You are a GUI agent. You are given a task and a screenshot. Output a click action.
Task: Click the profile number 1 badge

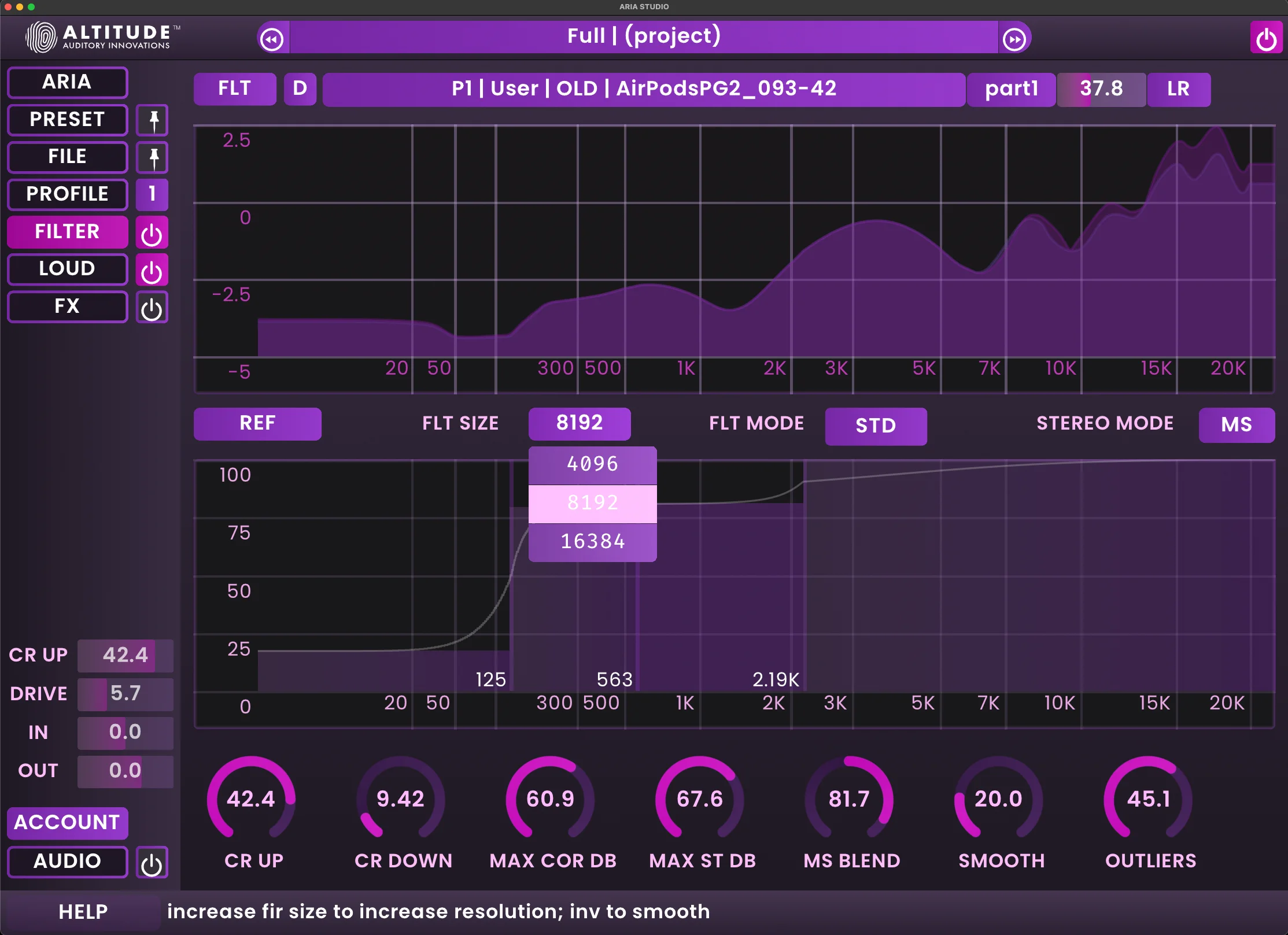152,194
